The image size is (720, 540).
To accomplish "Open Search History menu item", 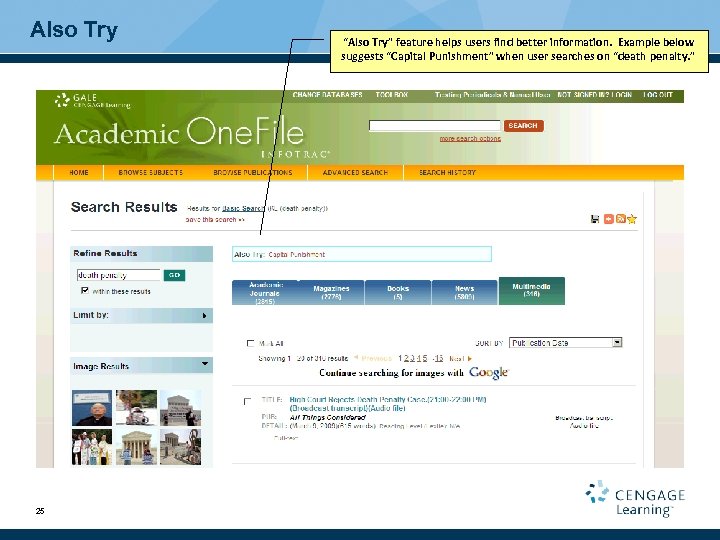I will click(x=447, y=173).
